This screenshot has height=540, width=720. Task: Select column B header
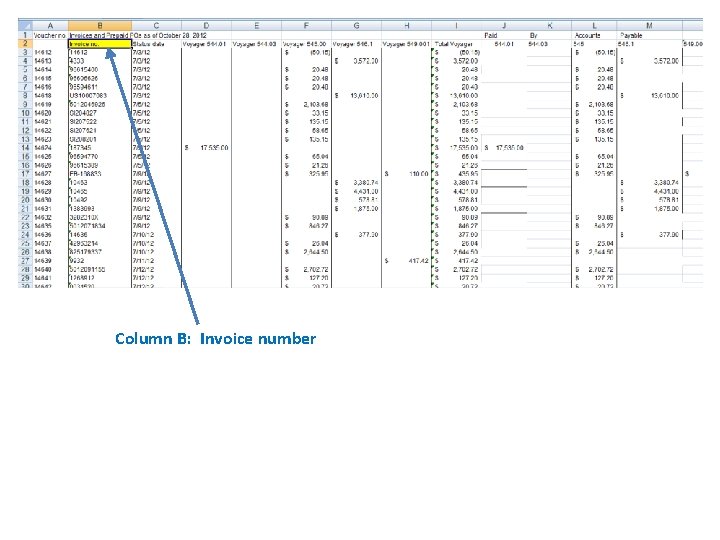coord(100,26)
